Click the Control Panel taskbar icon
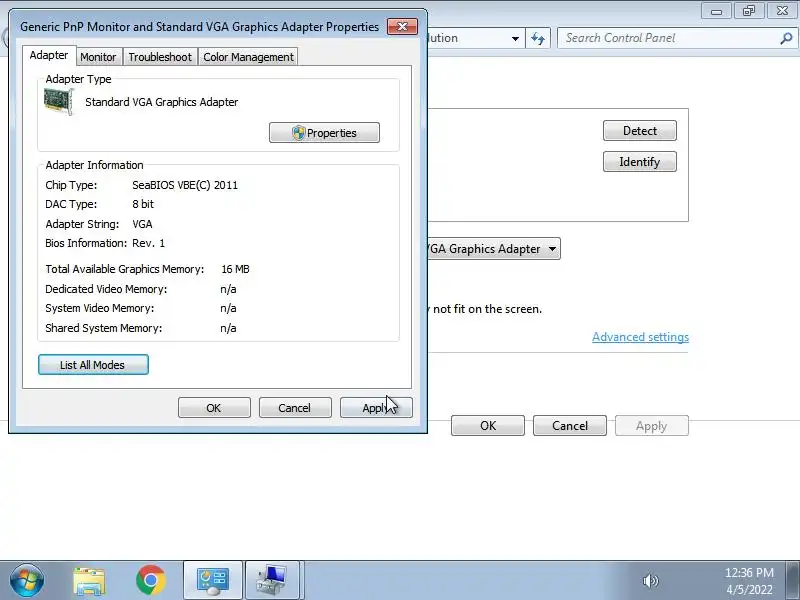This screenshot has width=800, height=600. click(213, 581)
